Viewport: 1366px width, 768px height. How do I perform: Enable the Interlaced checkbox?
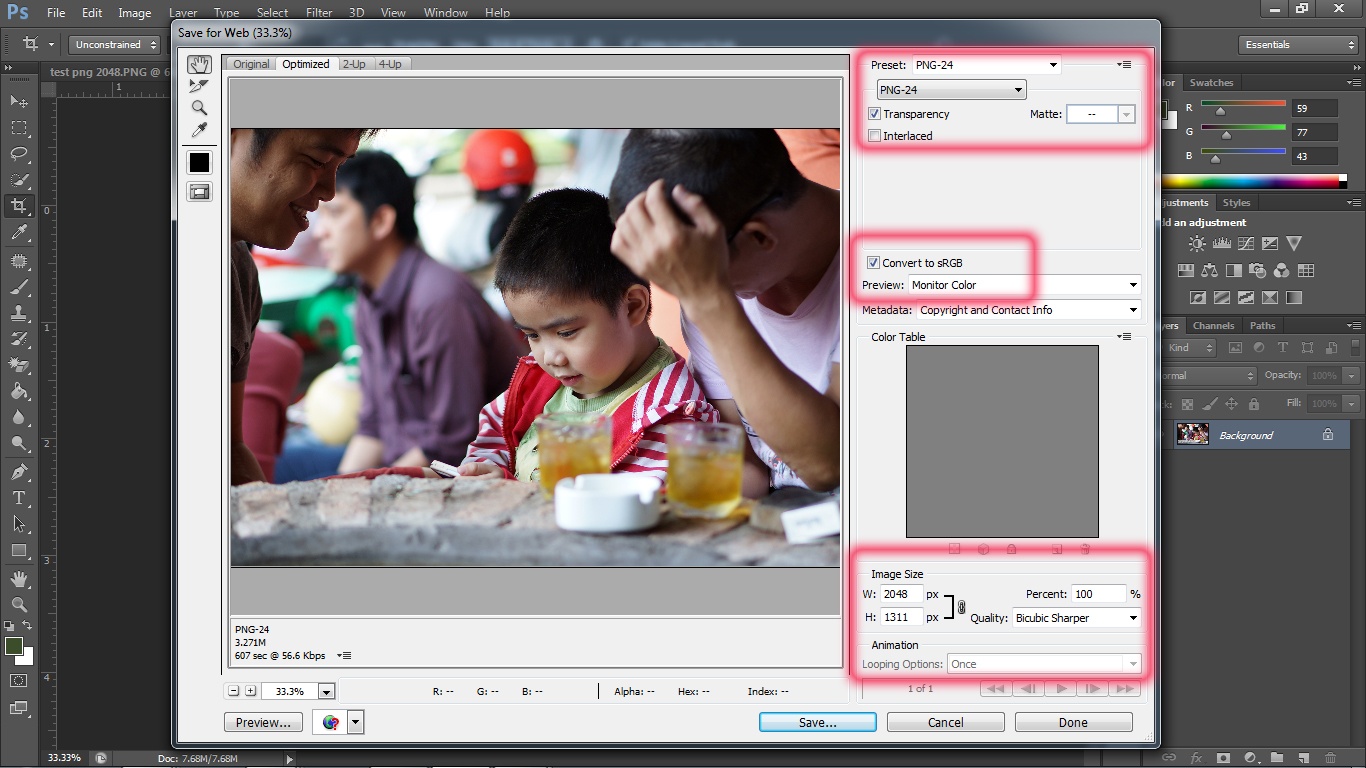pos(875,136)
